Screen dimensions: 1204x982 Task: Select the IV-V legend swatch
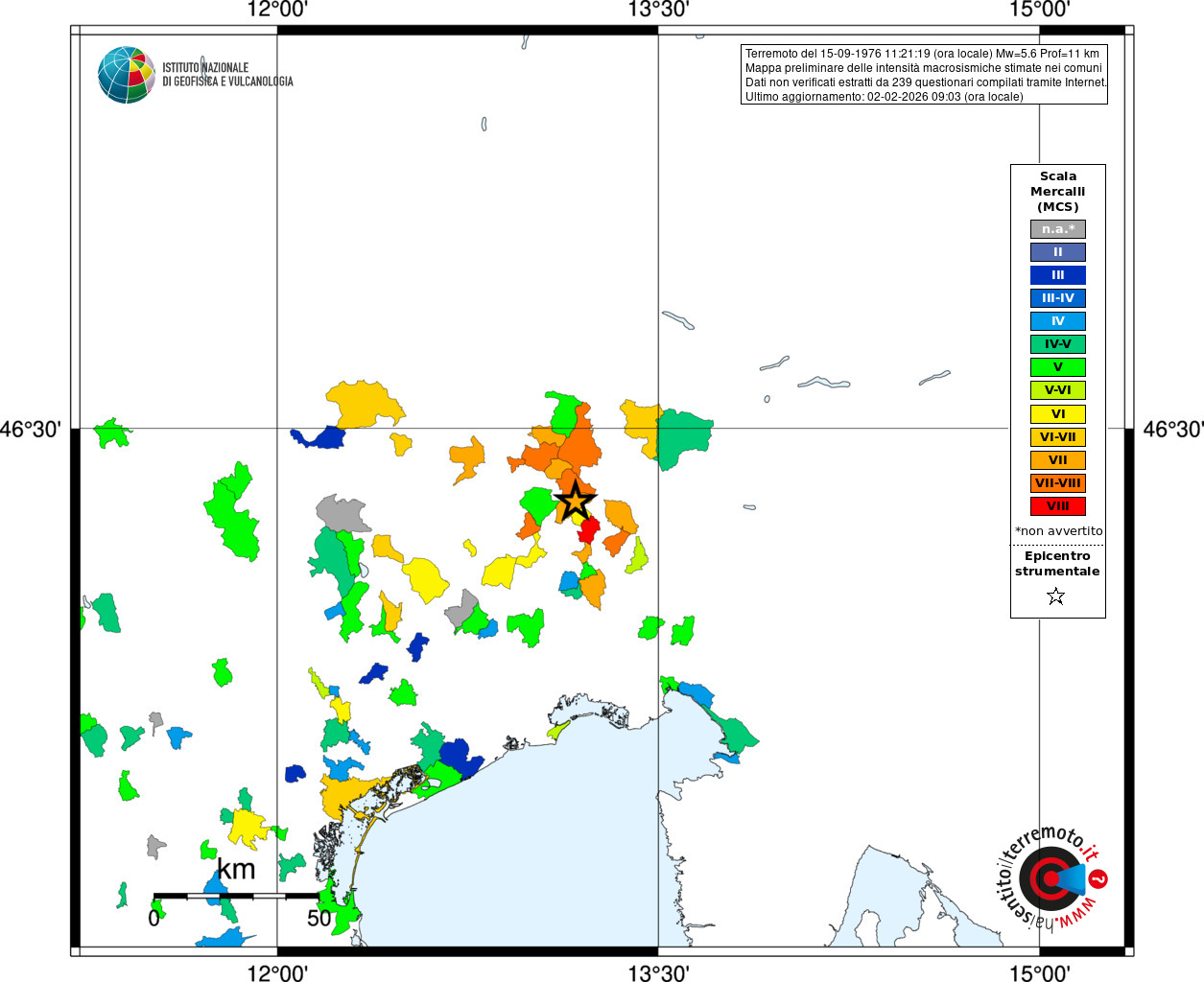1057,344
